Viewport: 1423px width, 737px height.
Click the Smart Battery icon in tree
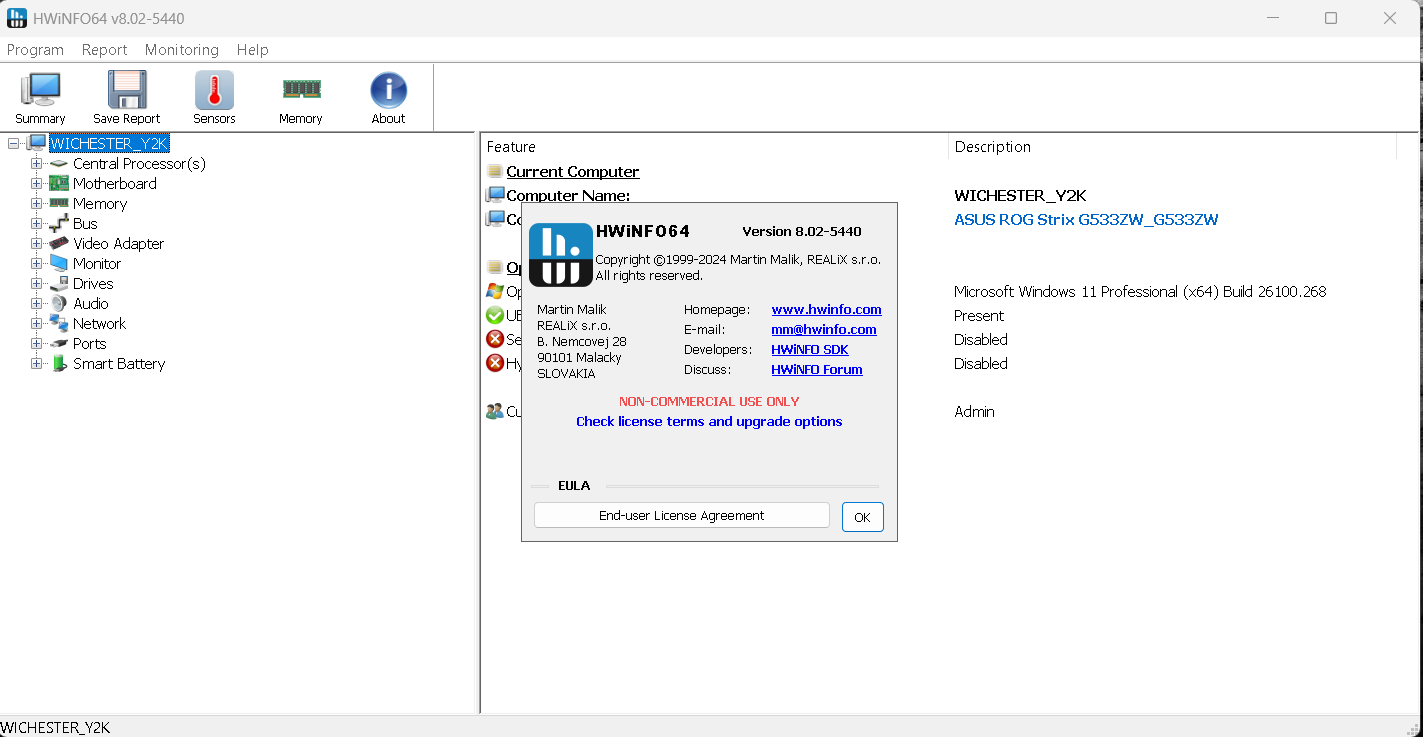(x=59, y=364)
